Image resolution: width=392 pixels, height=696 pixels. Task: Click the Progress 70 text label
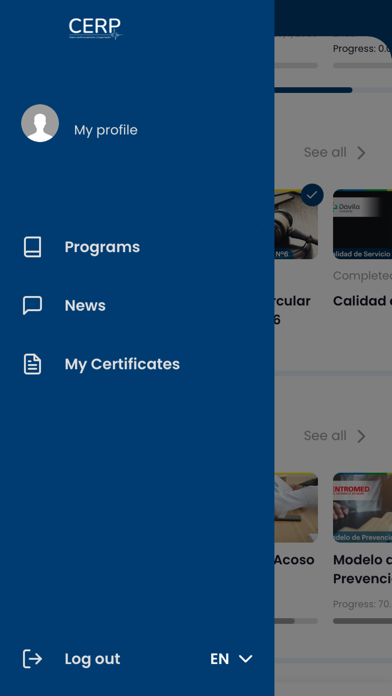[x=362, y=604]
